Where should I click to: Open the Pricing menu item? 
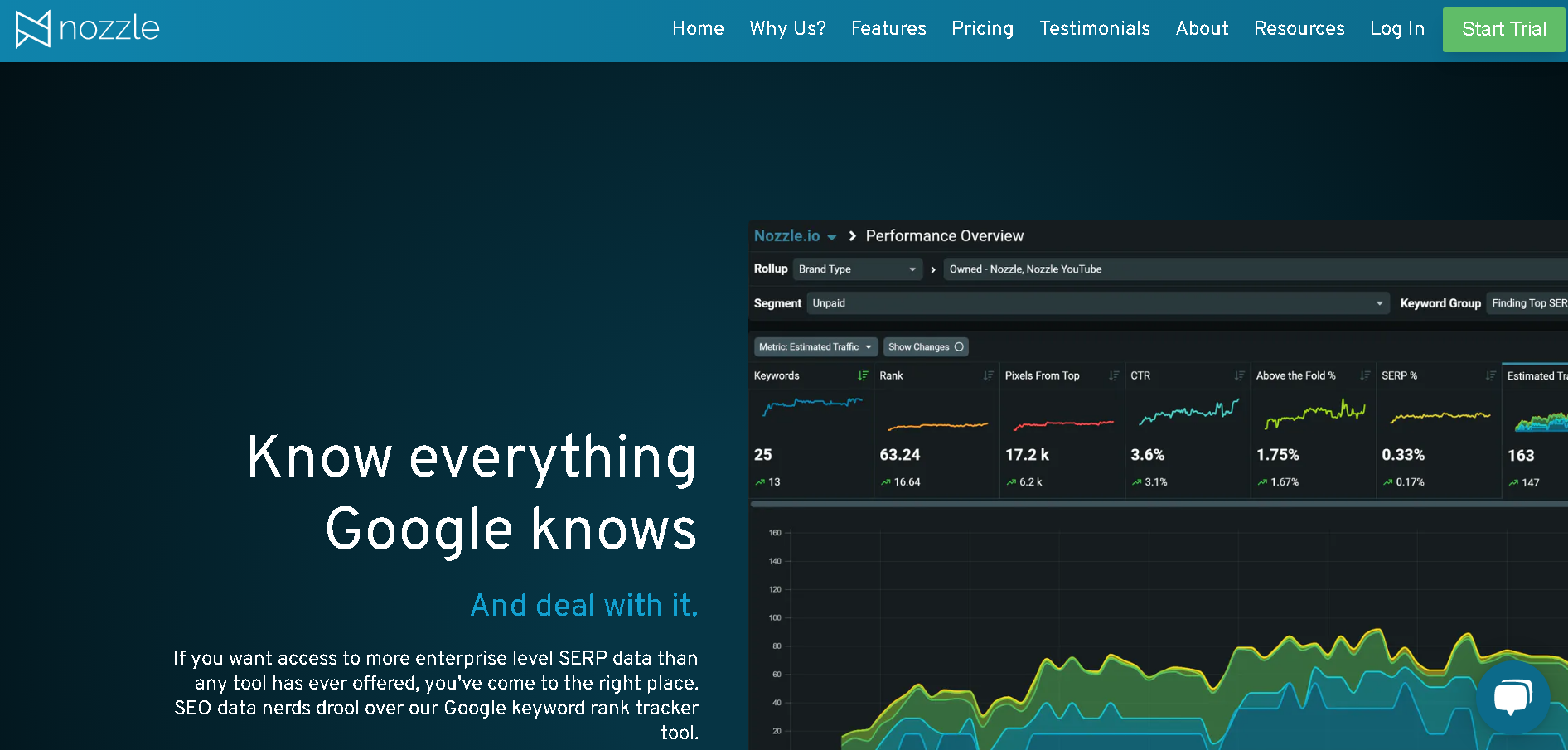click(x=982, y=29)
